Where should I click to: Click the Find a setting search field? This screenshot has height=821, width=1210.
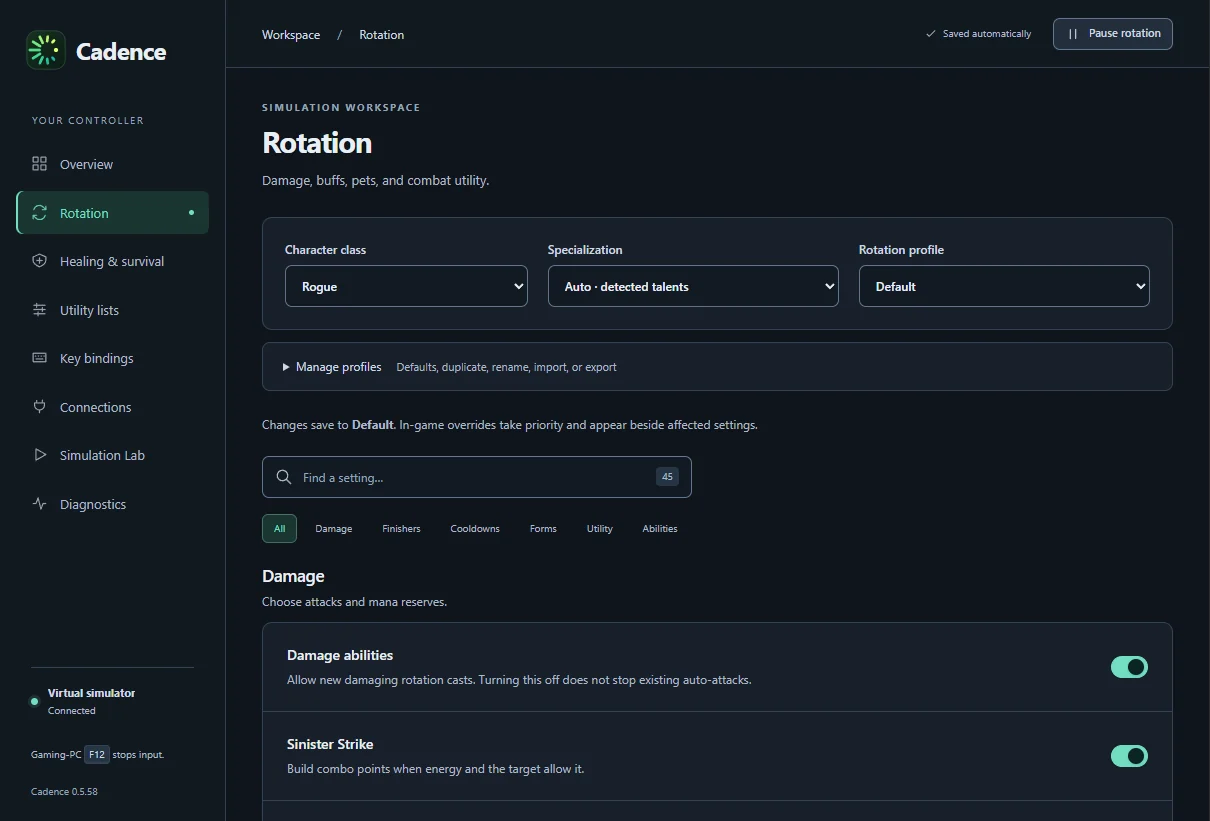pos(477,477)
